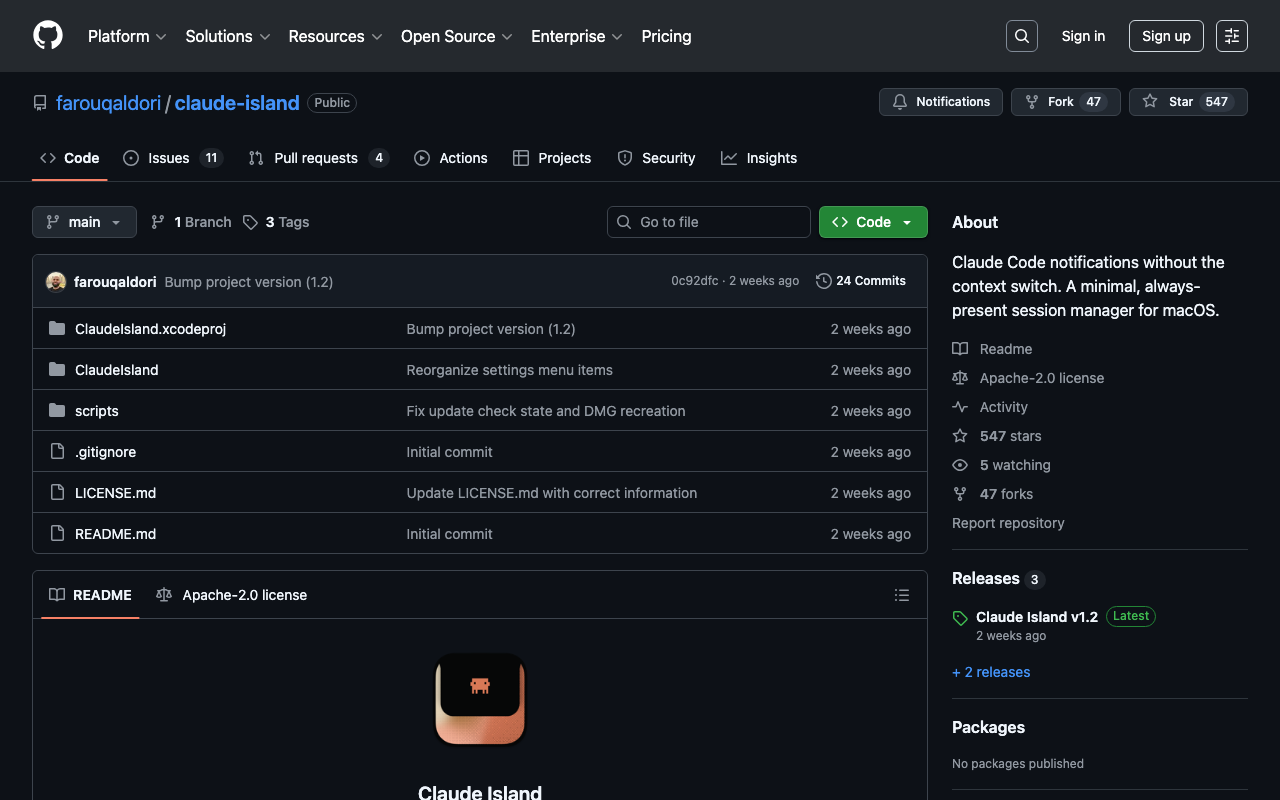Click the Go to file search field
The width and height of the screenshot is (1280, 800).
tap(708, 222)
